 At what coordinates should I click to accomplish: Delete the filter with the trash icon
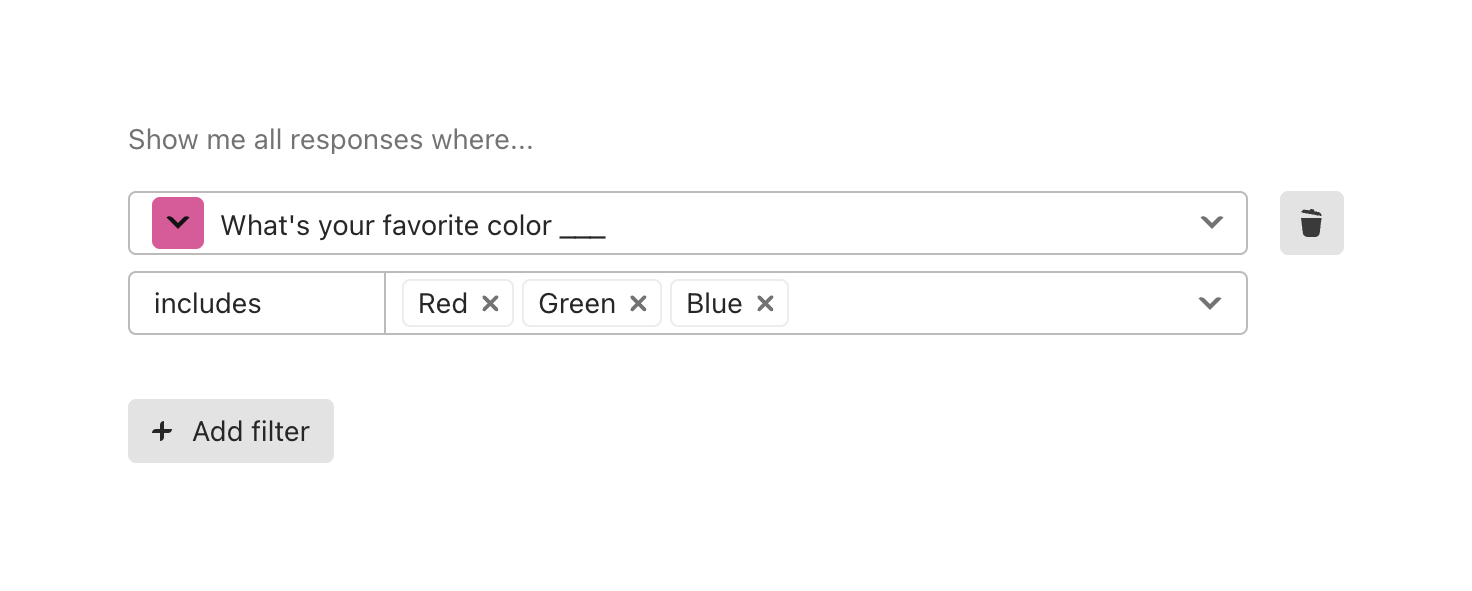(x=1311, y=223)
